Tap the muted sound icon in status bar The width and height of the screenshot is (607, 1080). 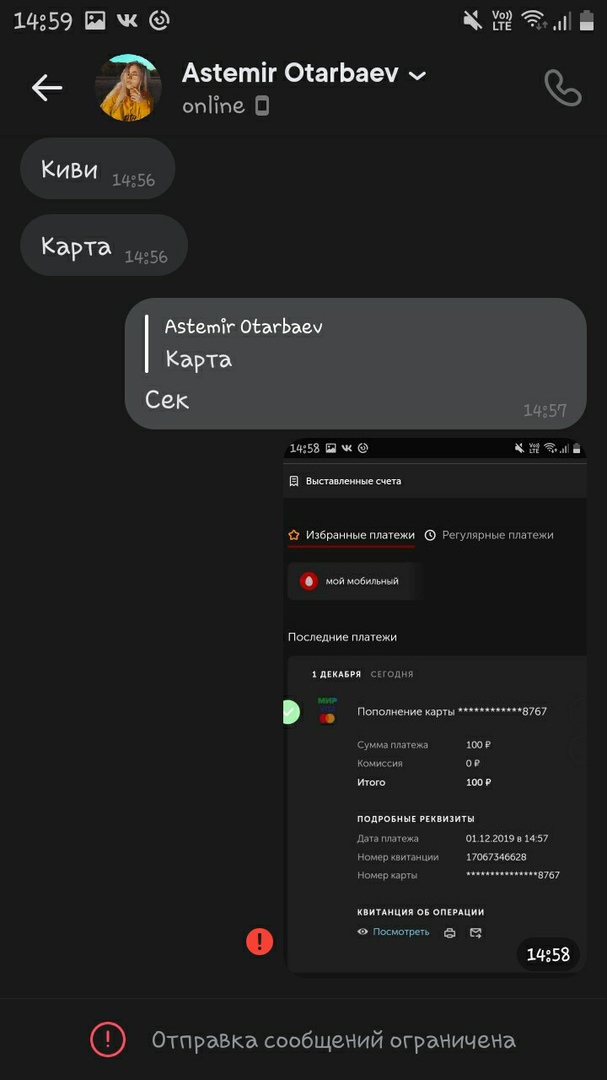tap(472, 20)
